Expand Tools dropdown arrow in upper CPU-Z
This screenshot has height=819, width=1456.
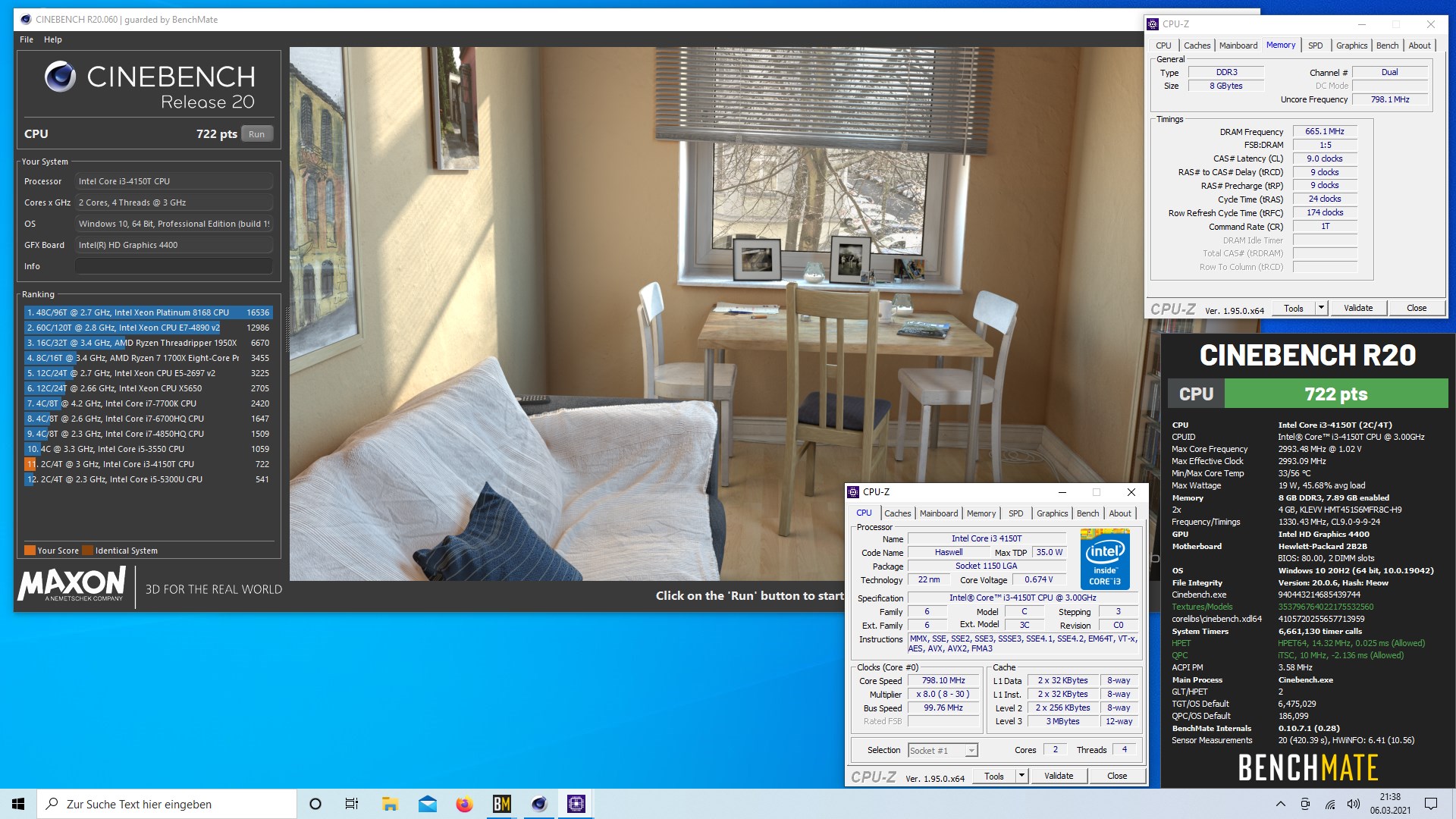[1321, 308]
